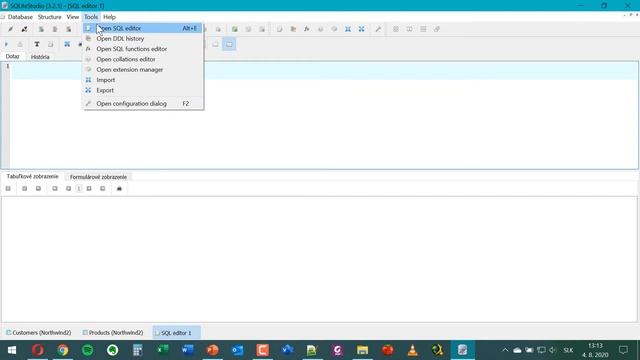Activate the SQL editor 1 window tab
Viewport: 640px width, 360px height.
[x=176, y=333]
